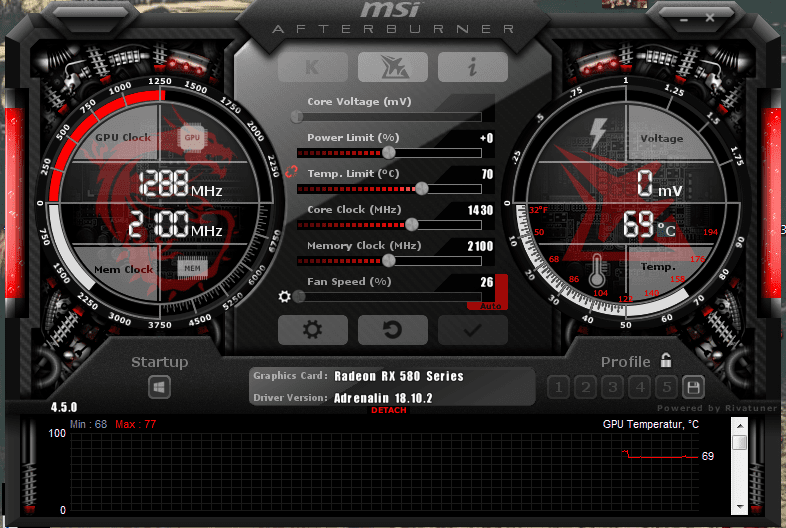This screenshot has height=528, width=786.
Task: Click the Memory Clock value 2100
Action: coord(480,246)
